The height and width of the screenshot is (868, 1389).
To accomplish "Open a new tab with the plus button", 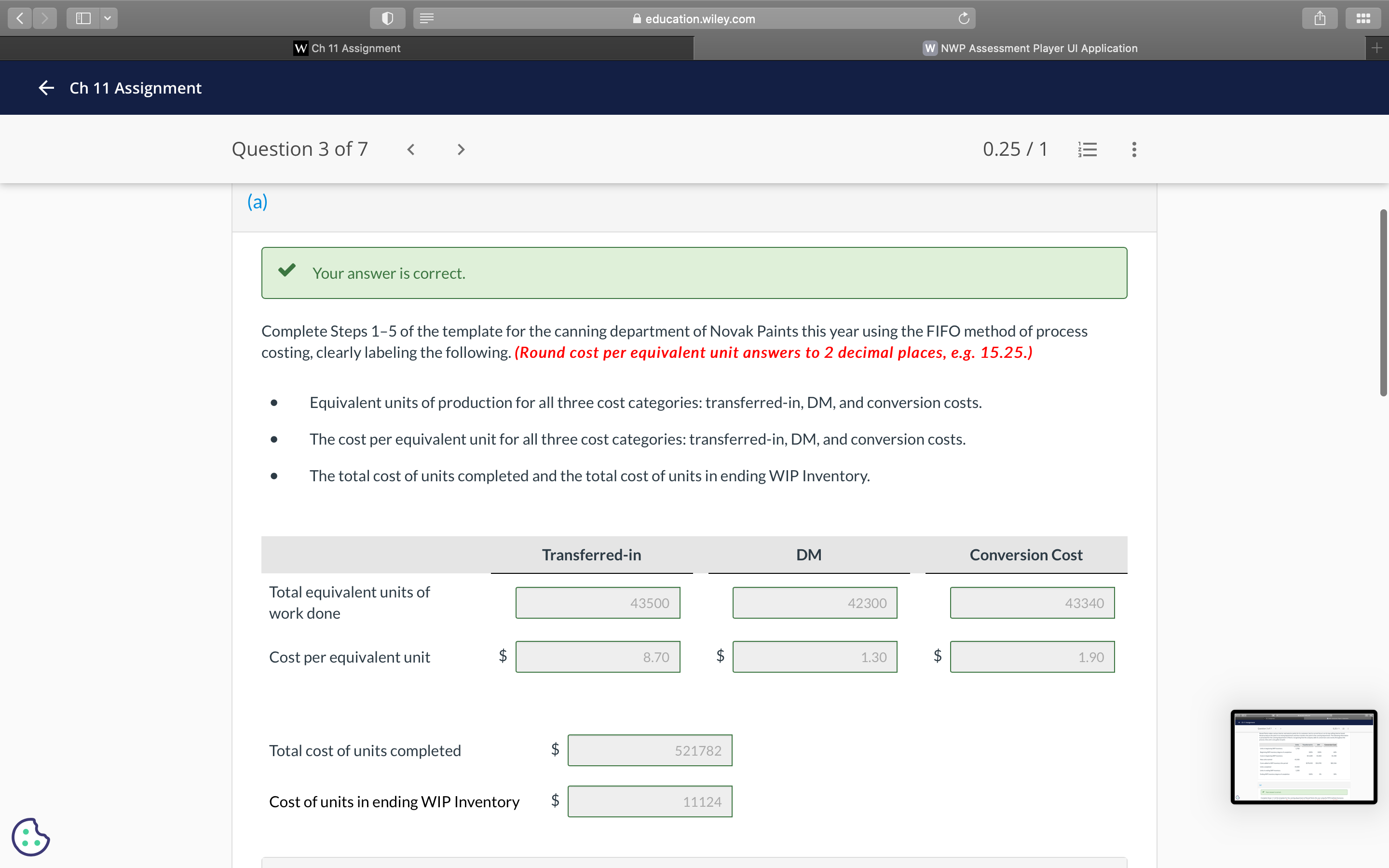I will click(1377, 48).
